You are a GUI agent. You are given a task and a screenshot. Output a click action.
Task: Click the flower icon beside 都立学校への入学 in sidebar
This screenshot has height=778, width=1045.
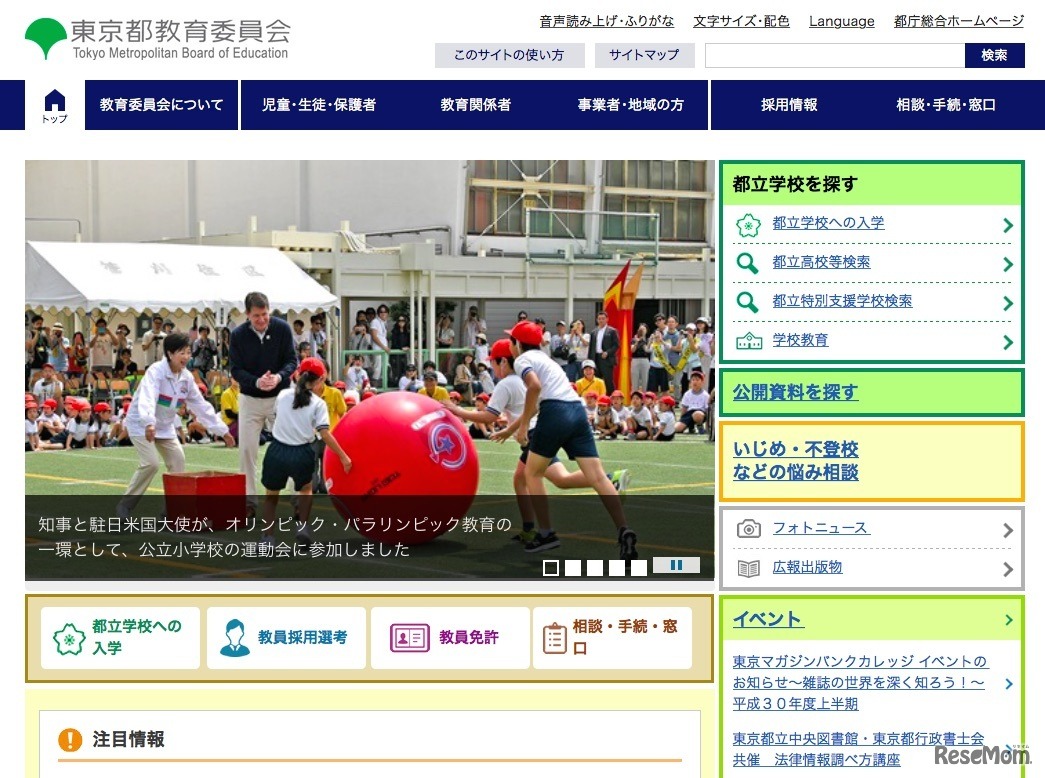click(x=748, y=225)
